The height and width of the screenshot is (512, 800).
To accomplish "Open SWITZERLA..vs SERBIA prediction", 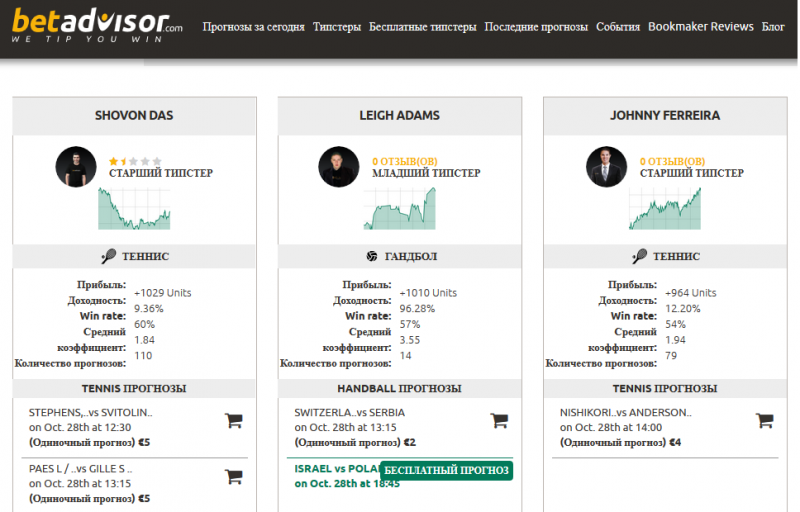I will click(349, 413).
